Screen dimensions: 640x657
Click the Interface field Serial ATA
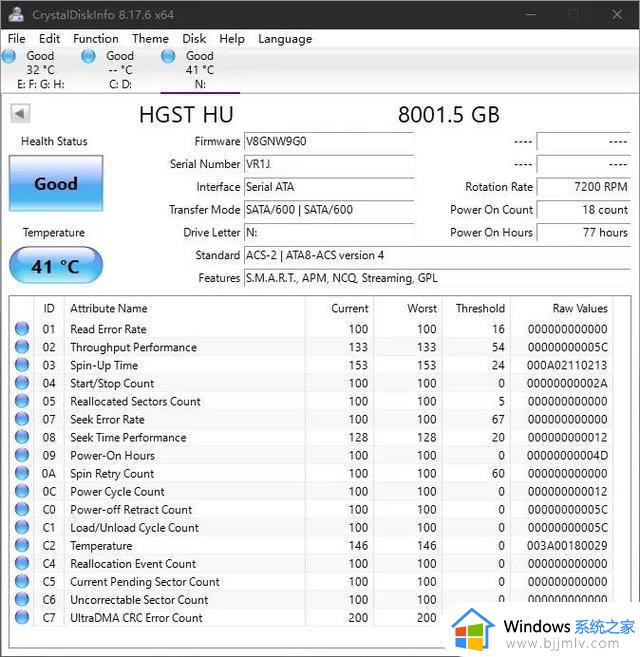(329, 186)
